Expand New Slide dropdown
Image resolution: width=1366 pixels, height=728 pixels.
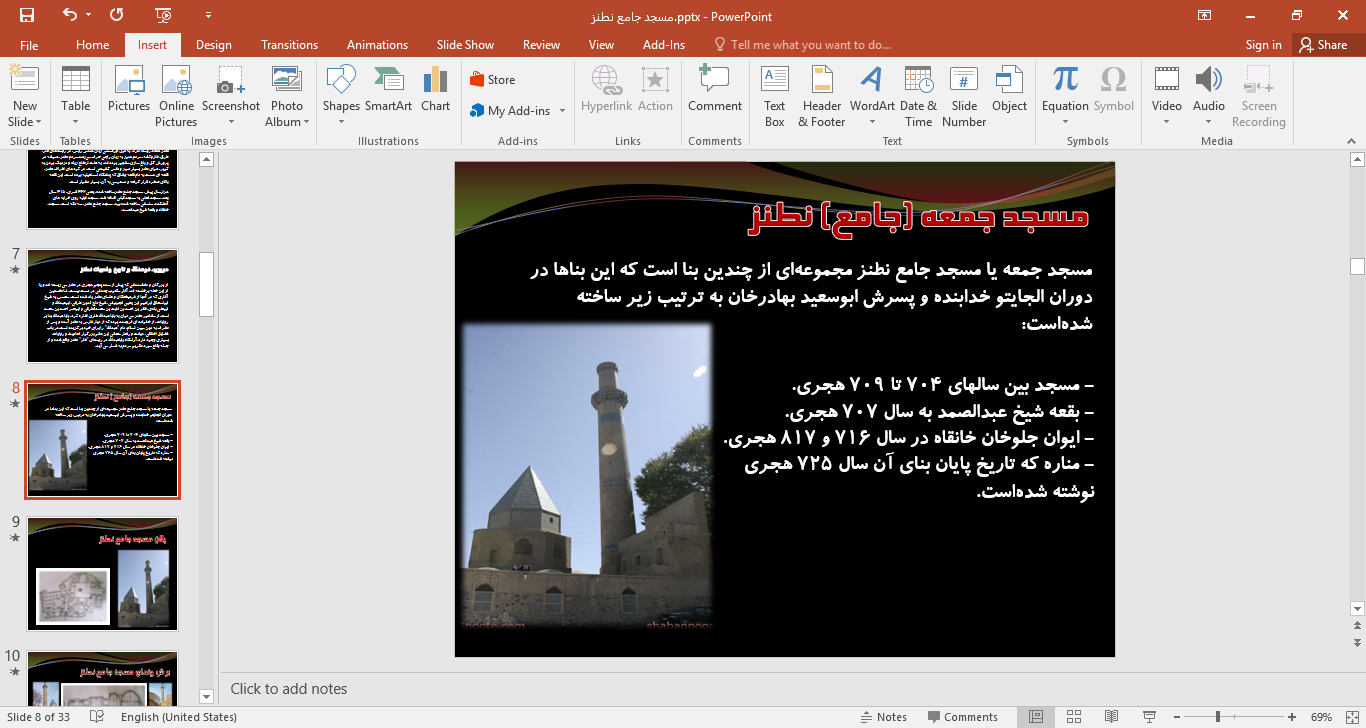(x=24, y=122)
